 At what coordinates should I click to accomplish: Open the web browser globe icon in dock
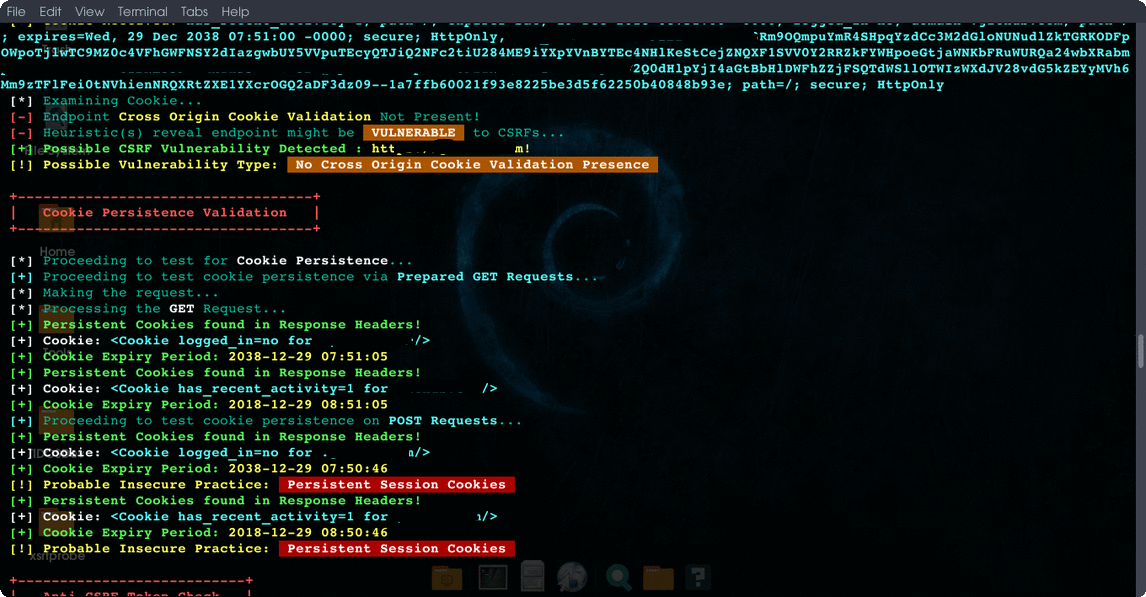click(x=572, y=577)
